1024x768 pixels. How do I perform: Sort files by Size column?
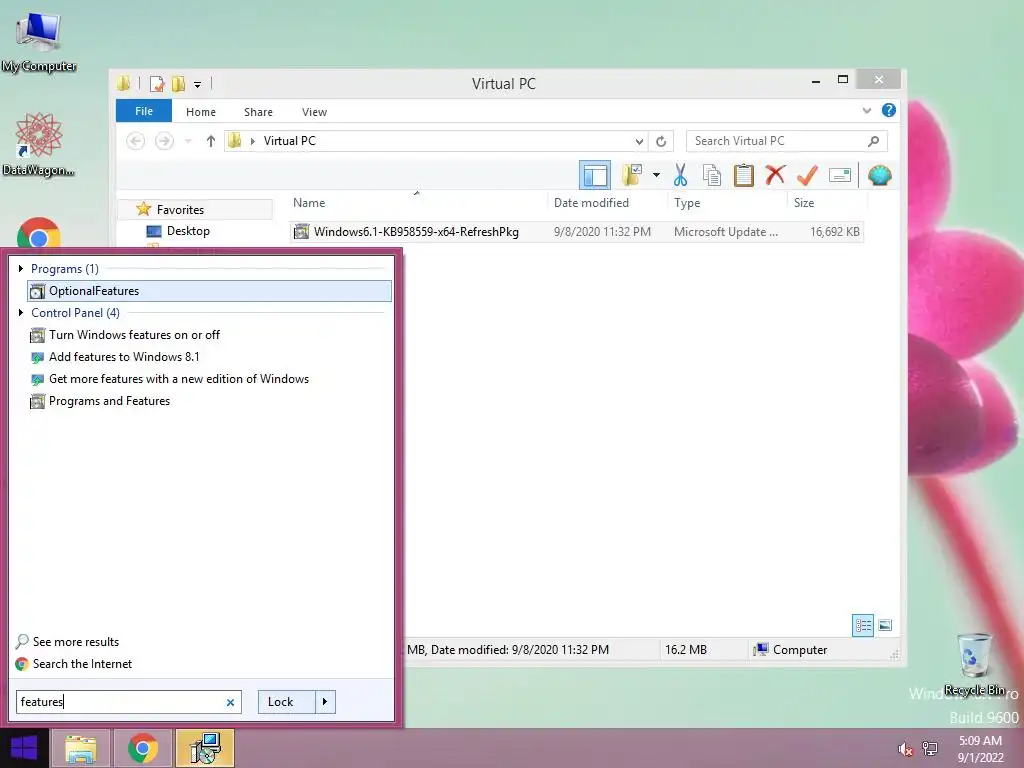(x=804, y=203)
